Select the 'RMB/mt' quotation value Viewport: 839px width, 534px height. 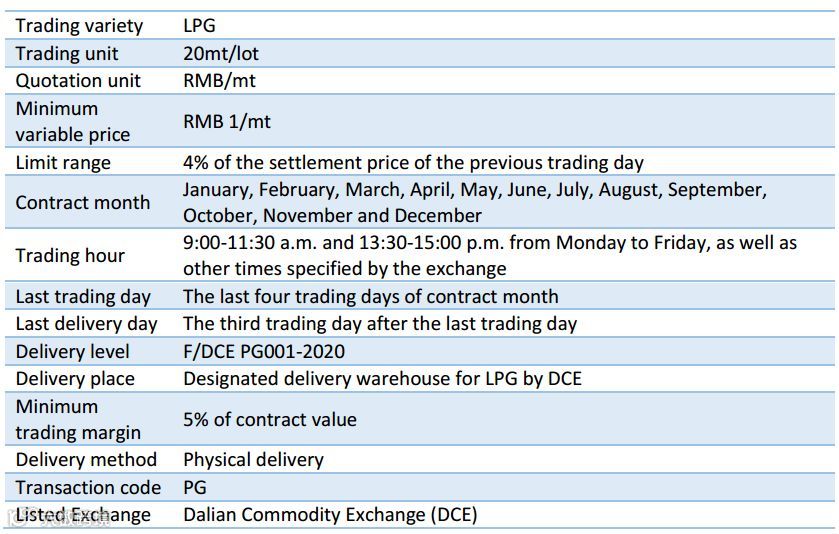[x=219, y=80]
